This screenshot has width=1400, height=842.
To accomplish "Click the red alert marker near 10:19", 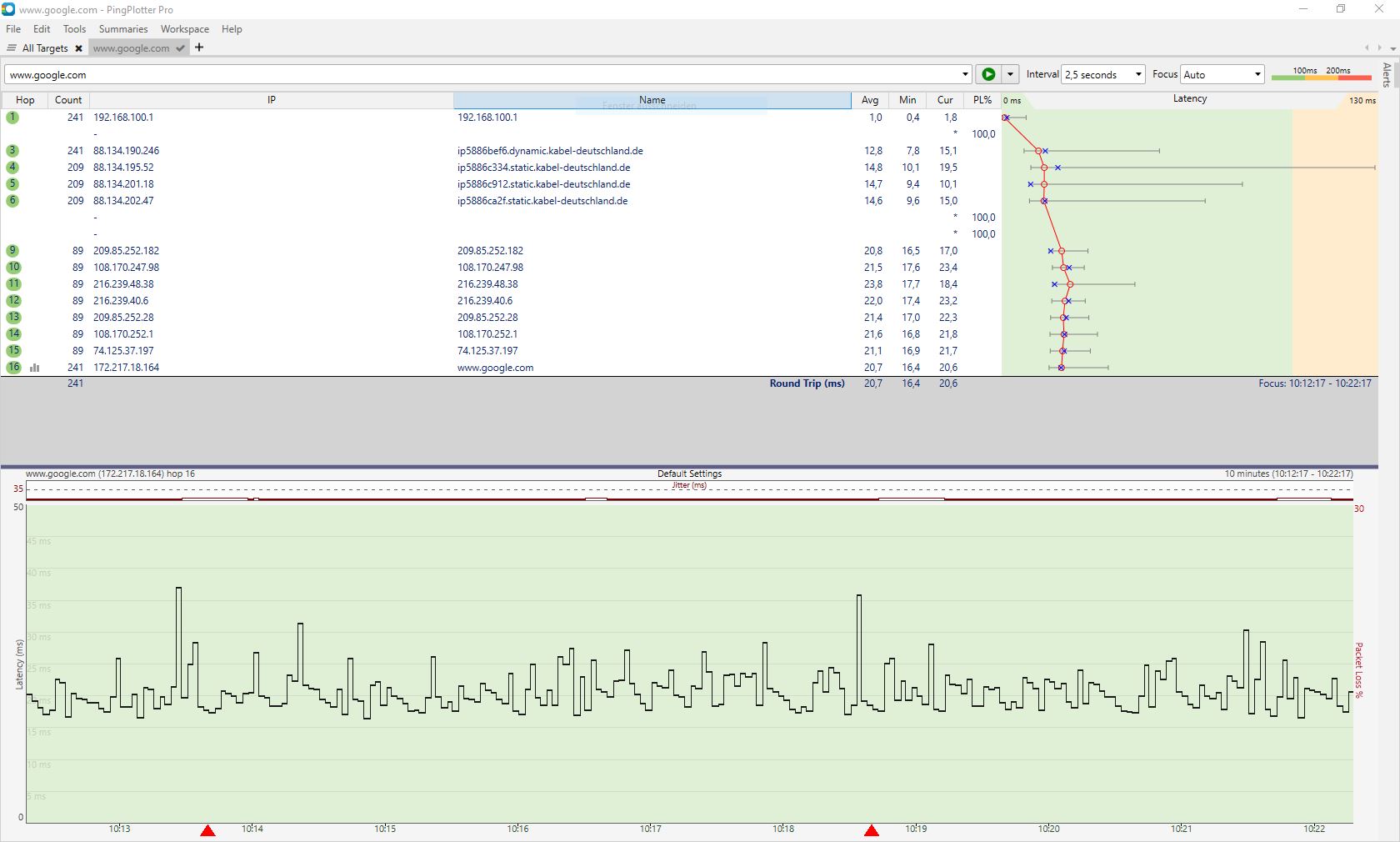I will click(x=872, y=830).
